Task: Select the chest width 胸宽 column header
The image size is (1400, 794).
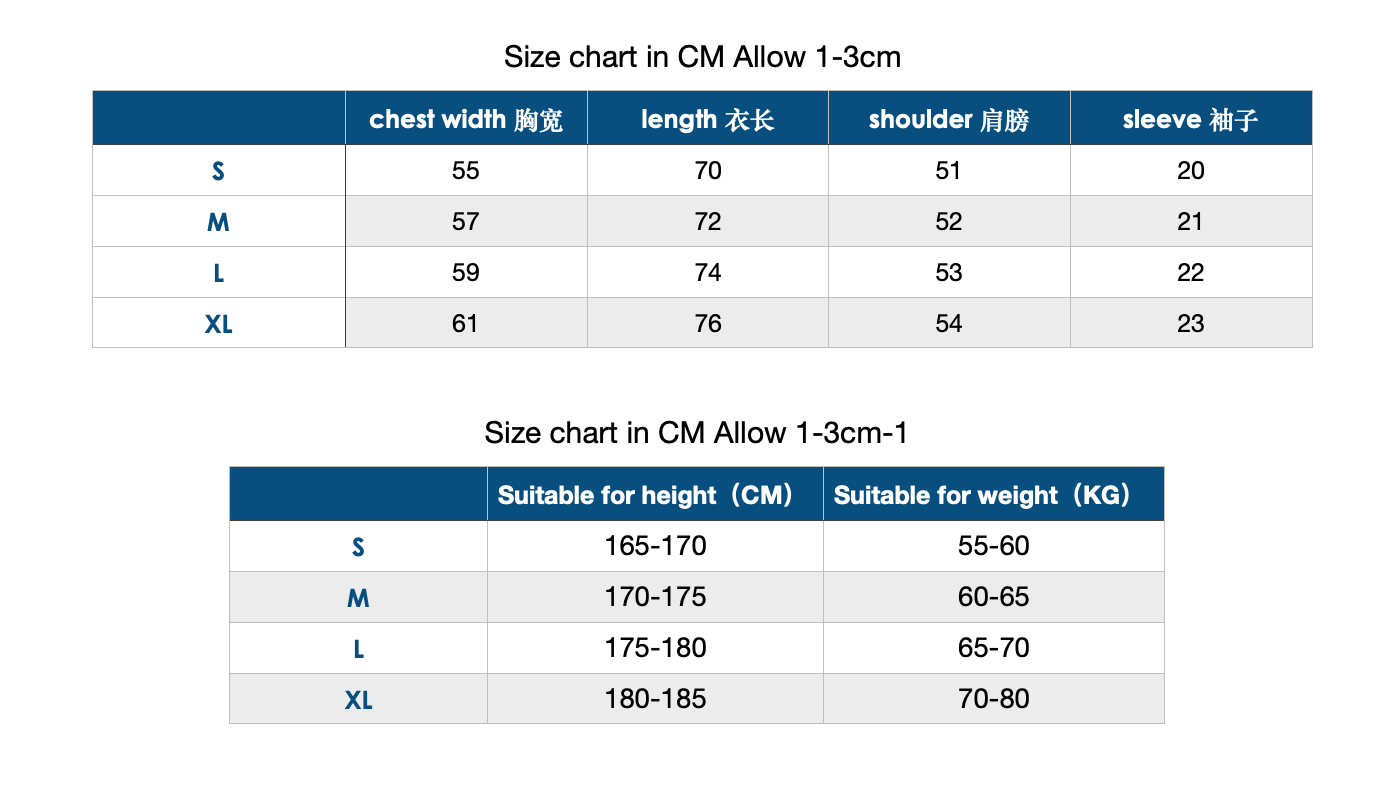Action: [x=466, y=120]
